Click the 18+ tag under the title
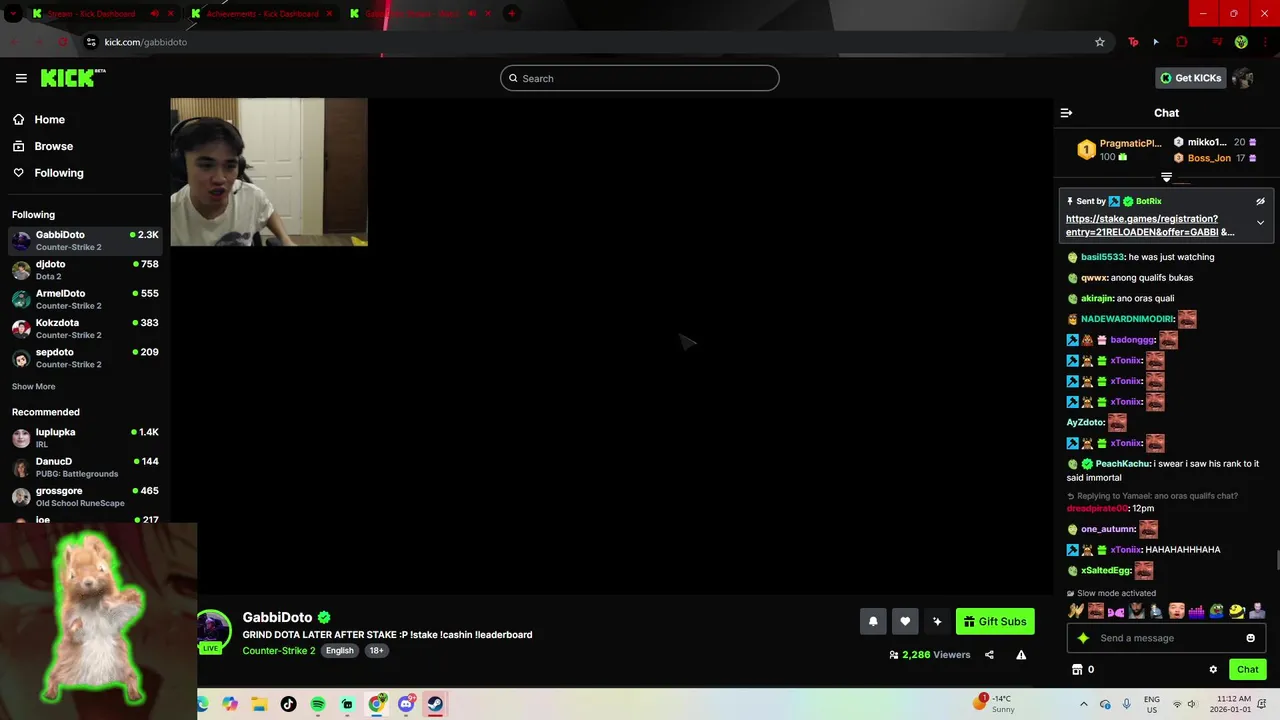Viewport: 1280px width, 720px height. tap(376, 650)
